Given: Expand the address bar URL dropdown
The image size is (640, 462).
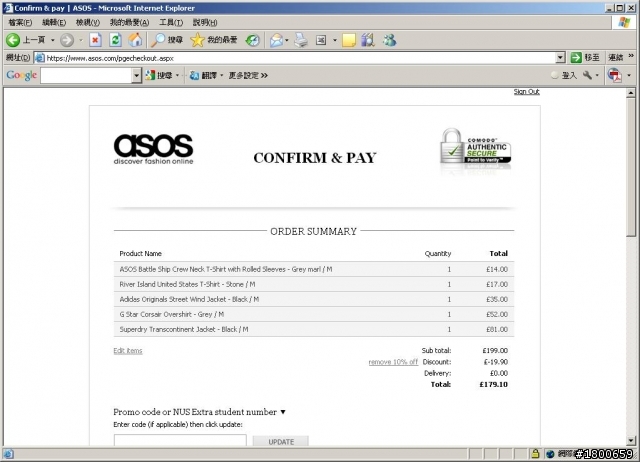Looking at the screenshot, I should tap(560, 58).
